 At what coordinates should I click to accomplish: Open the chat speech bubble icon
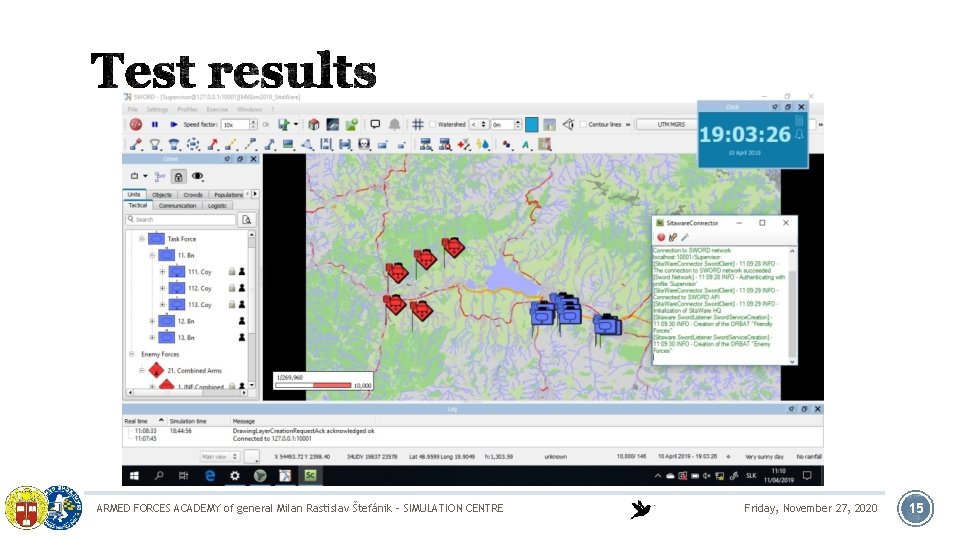point(375,124)
